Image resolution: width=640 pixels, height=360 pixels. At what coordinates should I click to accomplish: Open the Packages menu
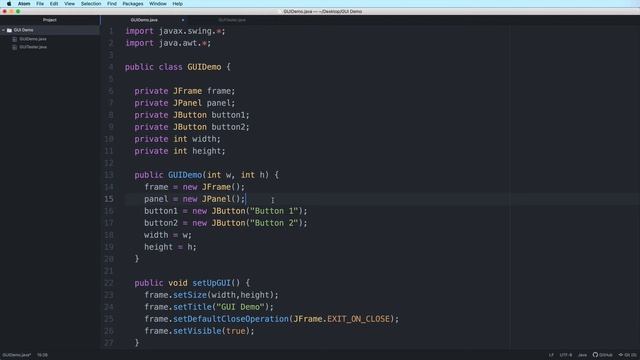[x=133, y=4]
